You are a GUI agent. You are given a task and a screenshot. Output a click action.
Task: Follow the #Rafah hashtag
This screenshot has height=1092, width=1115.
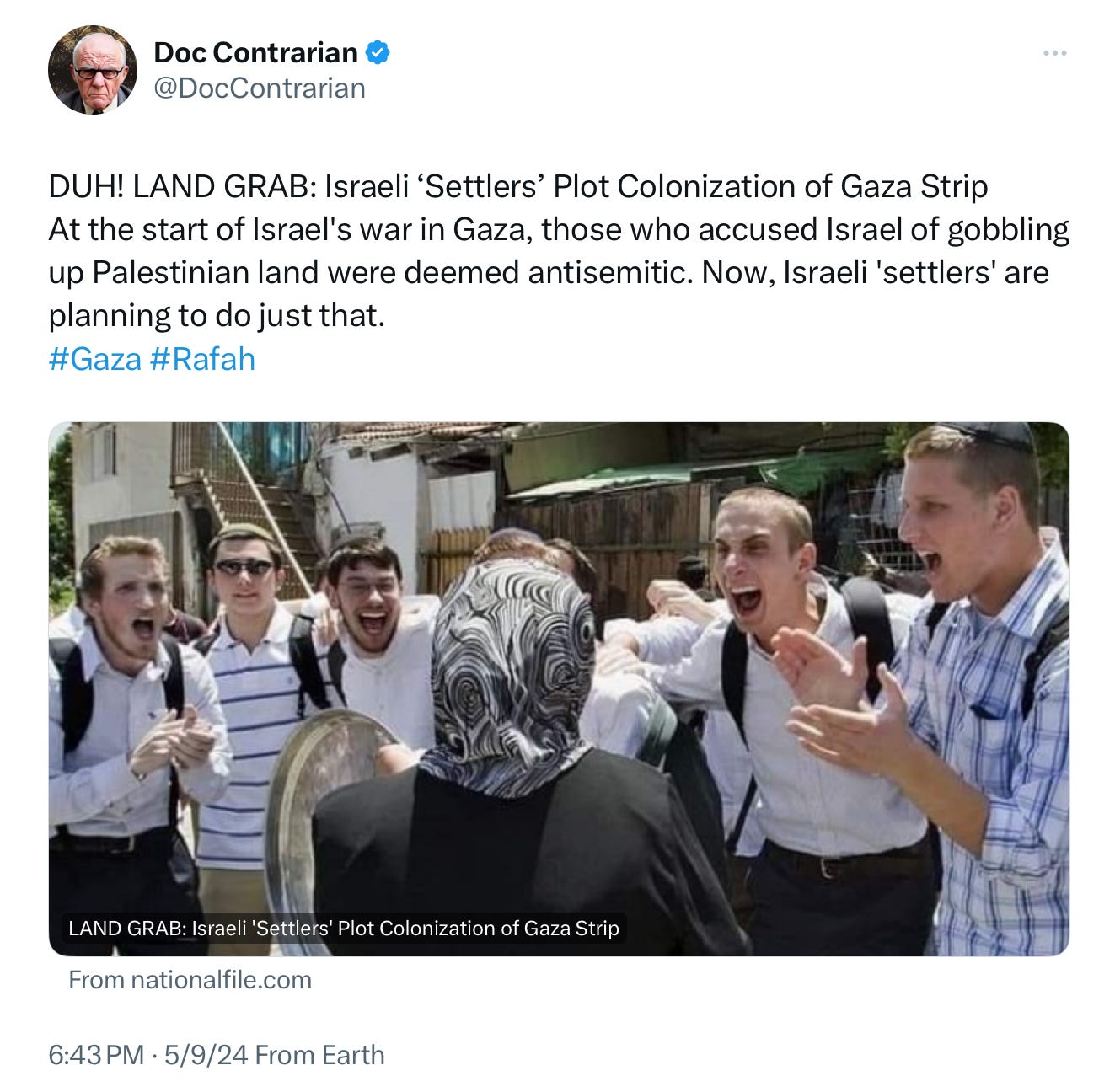tap(202, 359)
